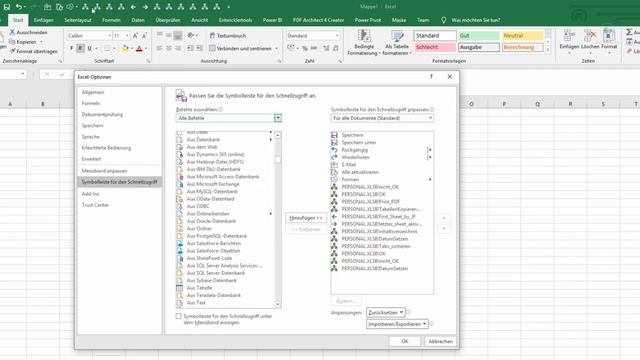Viewport: 640px width, 360px height.
Task: Click the percent style icon in Zahl group
Action: click(304, 48)
